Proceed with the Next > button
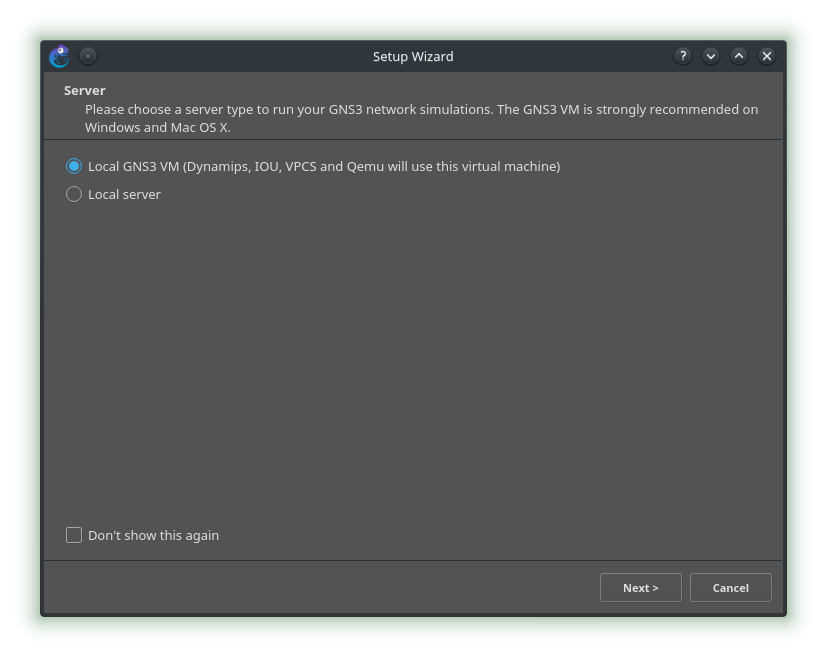827x657 pixels. click(x=640, y=587)
